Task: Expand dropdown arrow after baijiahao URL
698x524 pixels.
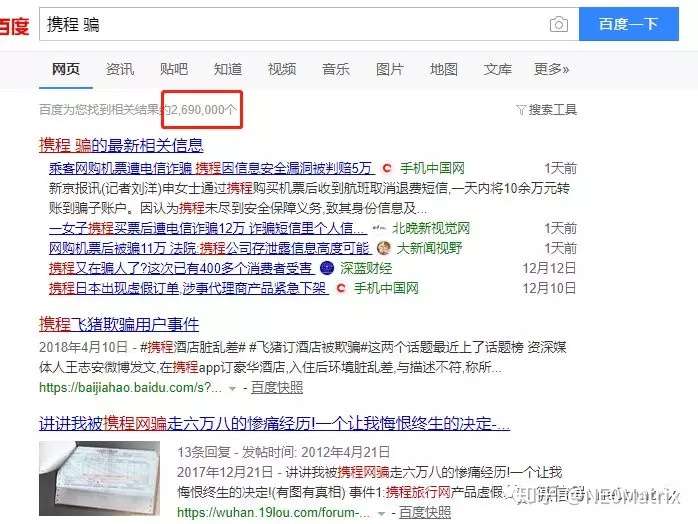Action: click(232, 389)
